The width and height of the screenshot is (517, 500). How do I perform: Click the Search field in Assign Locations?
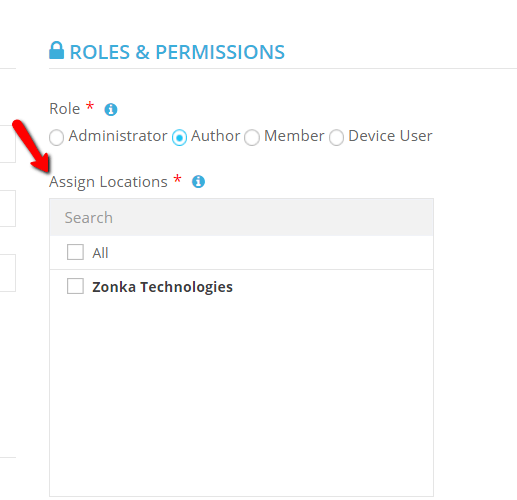[x=241, y=218]
